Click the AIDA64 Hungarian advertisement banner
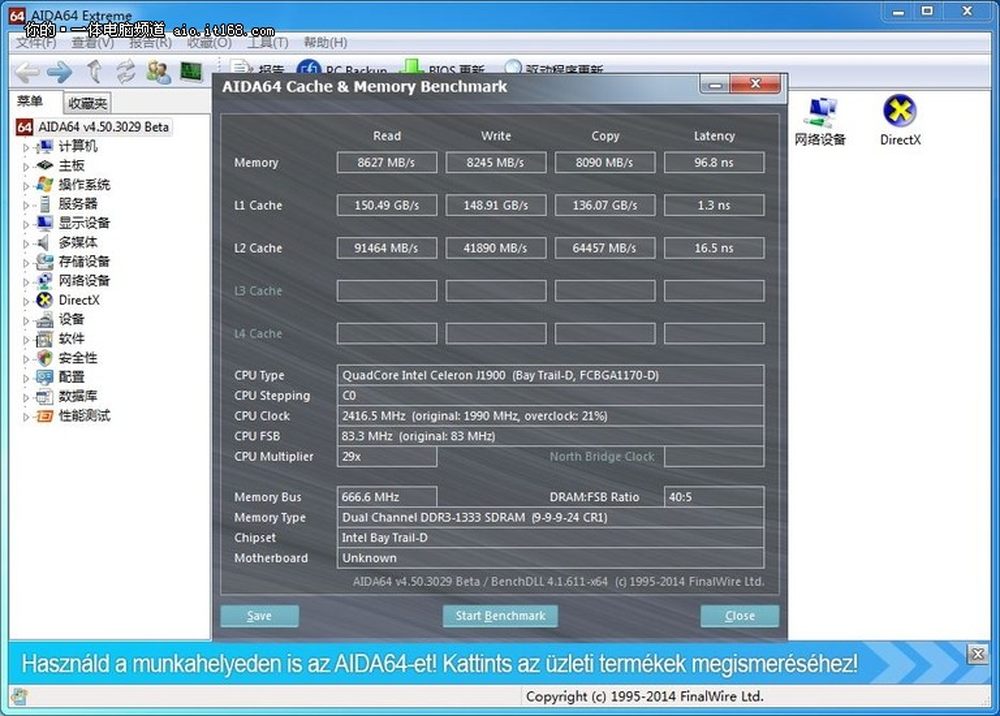Image resolution: width=1000 pixels, height=716 pixels. coord(440,663)
